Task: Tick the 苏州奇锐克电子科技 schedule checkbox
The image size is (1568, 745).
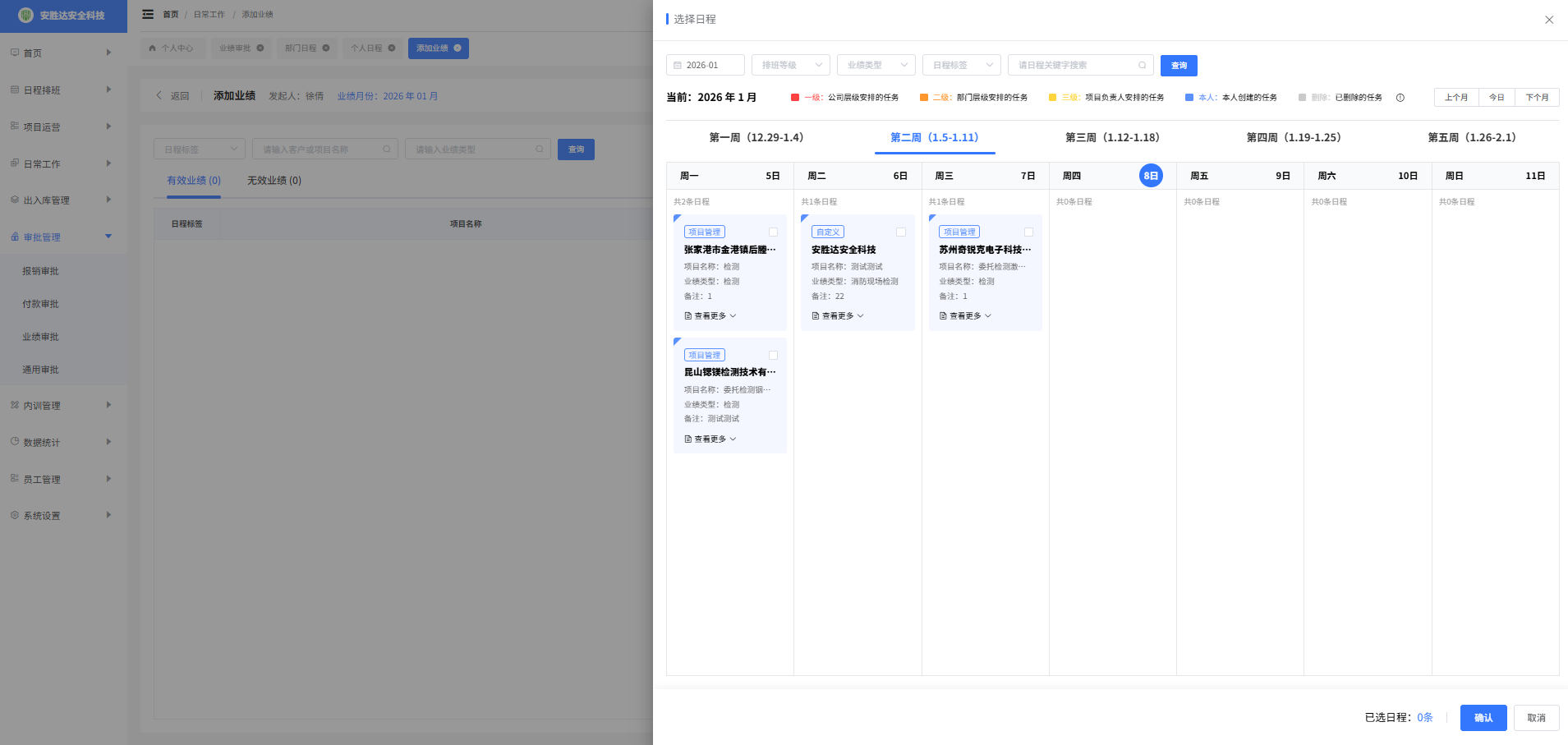Action: pyautogui.click(x=1028, y=232)
